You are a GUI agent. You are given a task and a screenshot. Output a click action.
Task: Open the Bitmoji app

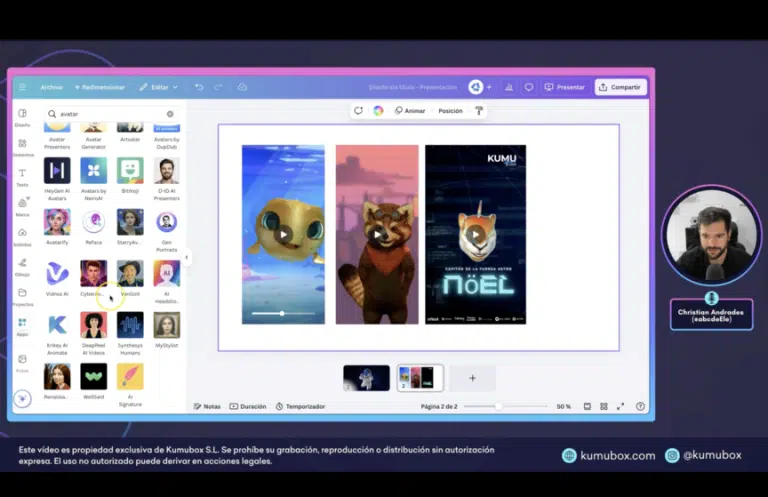(130, 175)
